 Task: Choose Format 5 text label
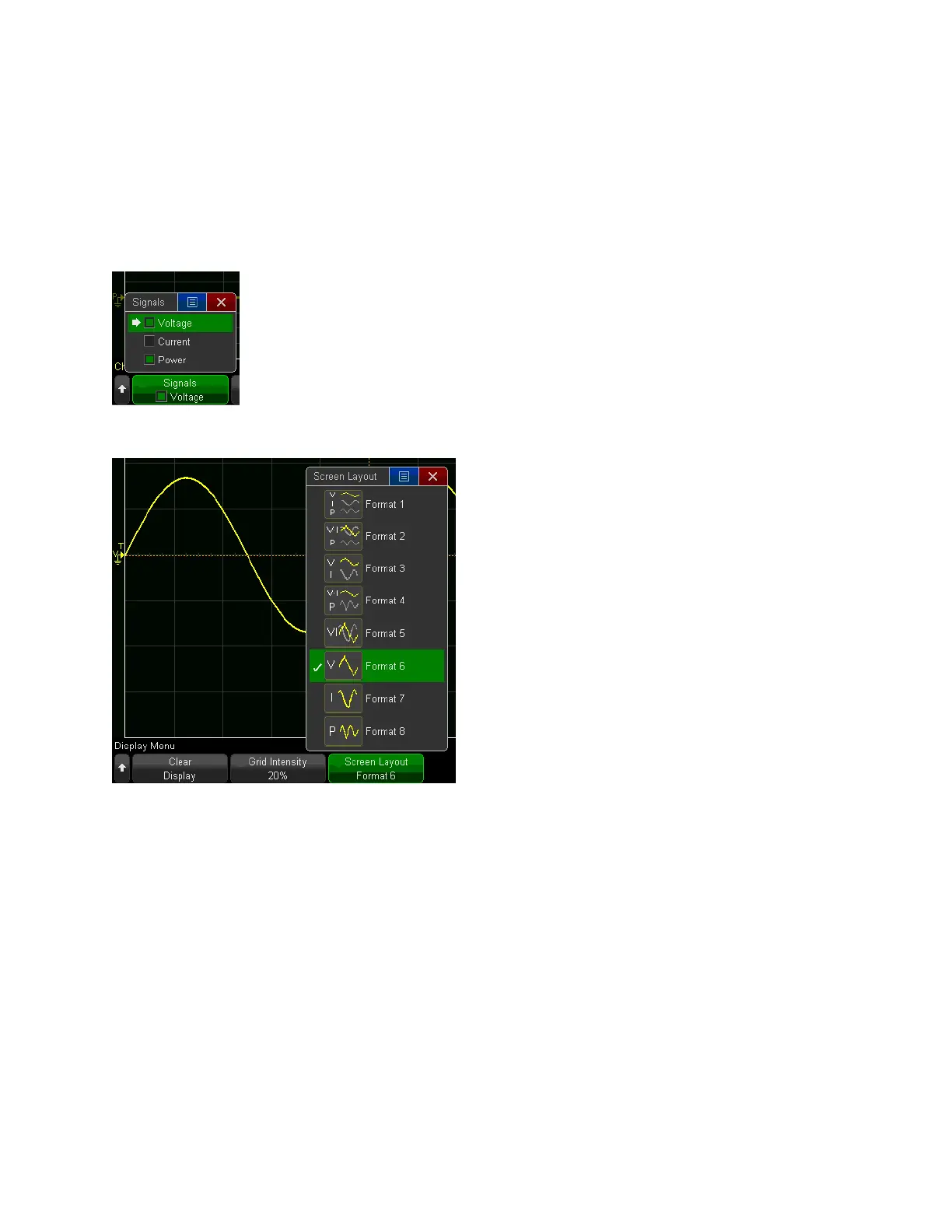click(385, 634)
